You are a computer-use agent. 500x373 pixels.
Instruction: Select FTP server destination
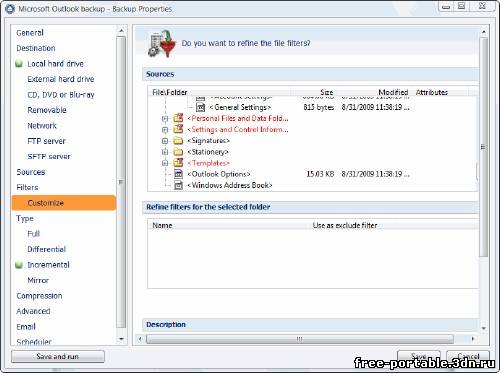coord(46,141)
